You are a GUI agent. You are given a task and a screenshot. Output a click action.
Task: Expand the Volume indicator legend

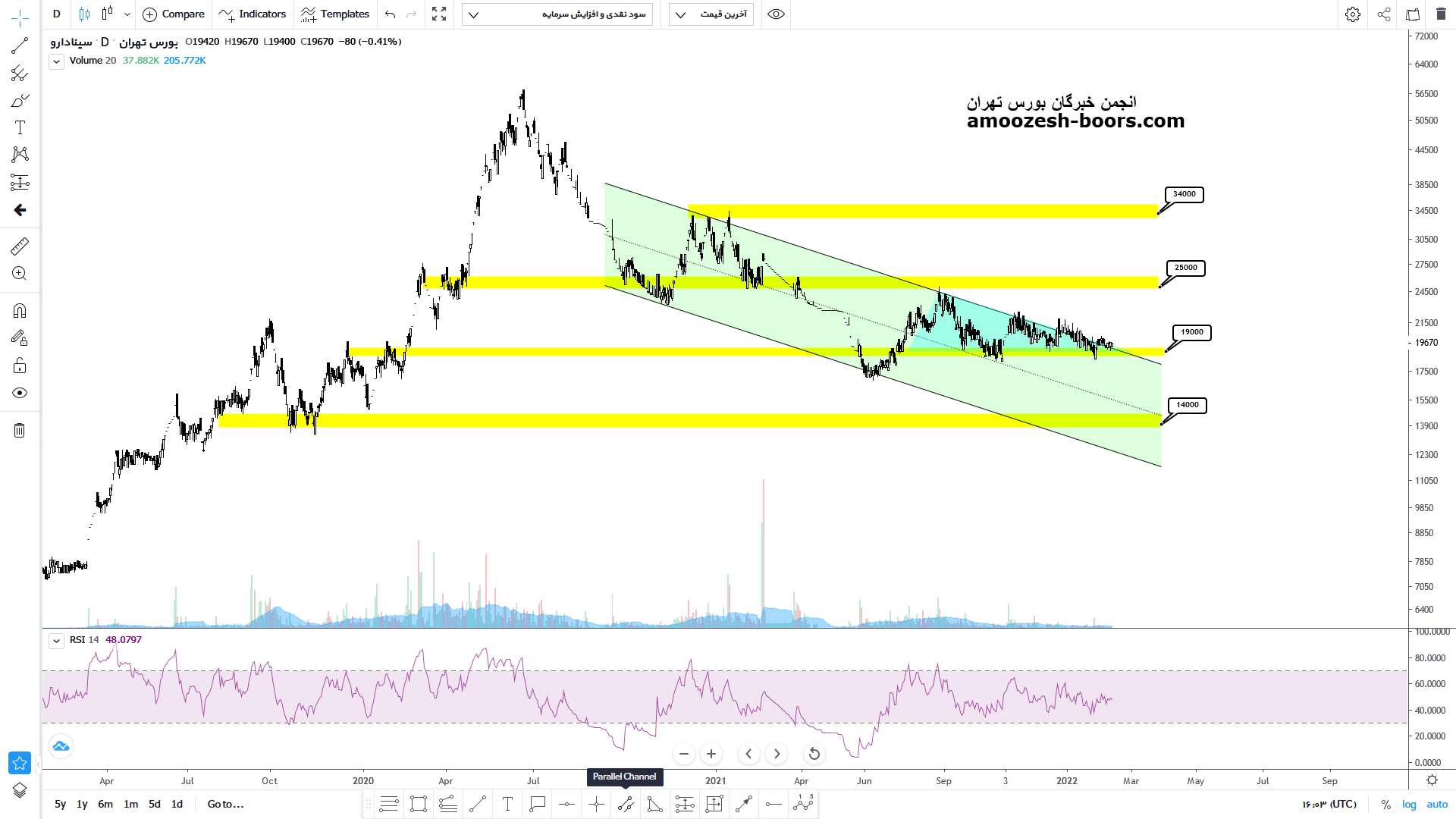point(56,61)
